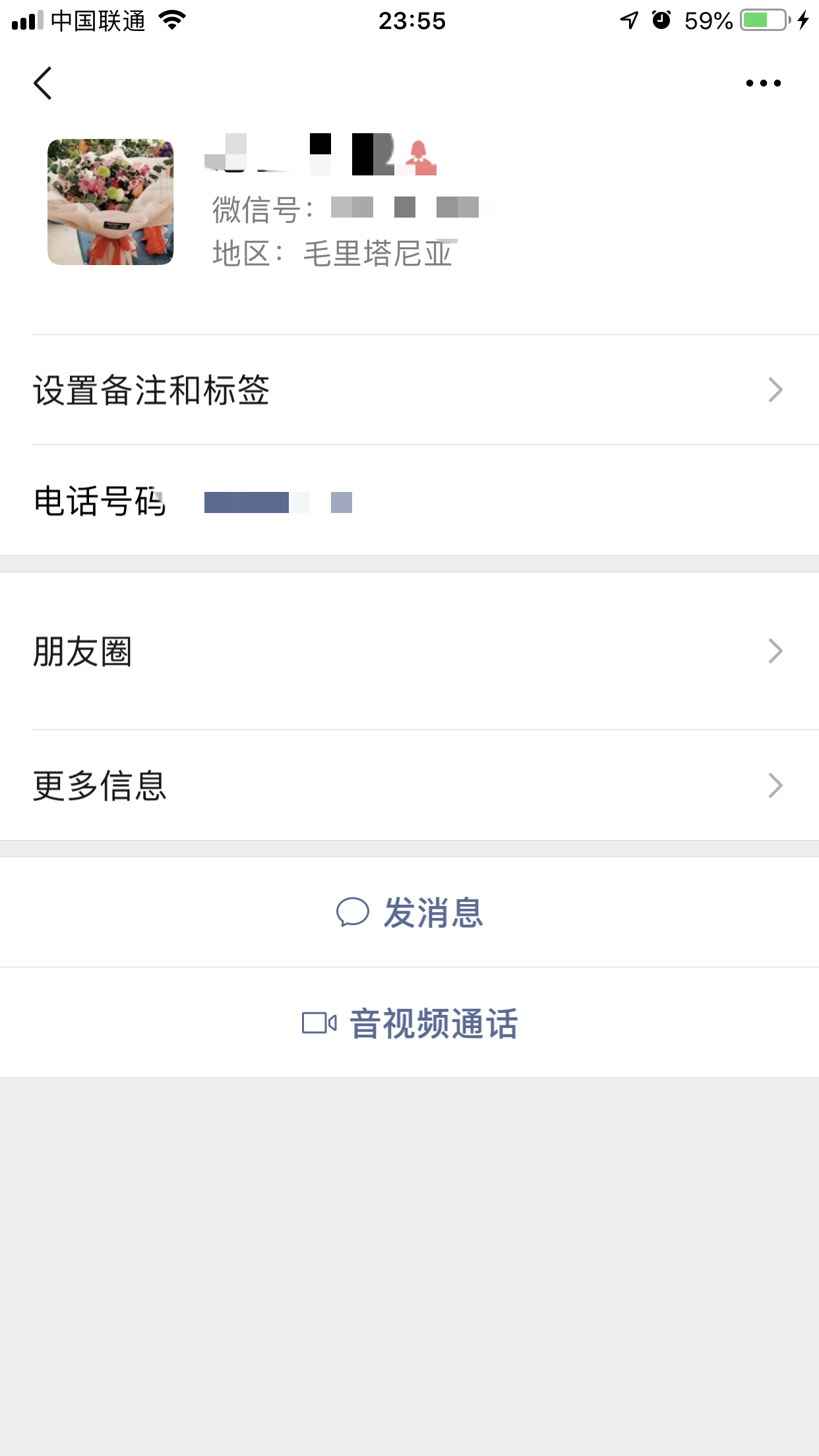The height and width of the screenshot is (1456, 819).
Task: Tap the pink female gender icon
Action: pos(419,158)
